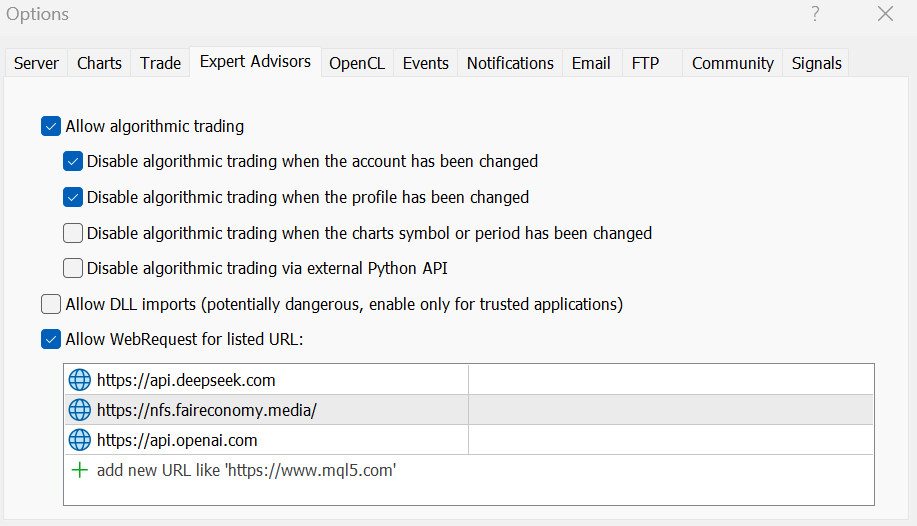917x526 pixels.
Task: Switch to the Server tab
Action: (36, 63)
